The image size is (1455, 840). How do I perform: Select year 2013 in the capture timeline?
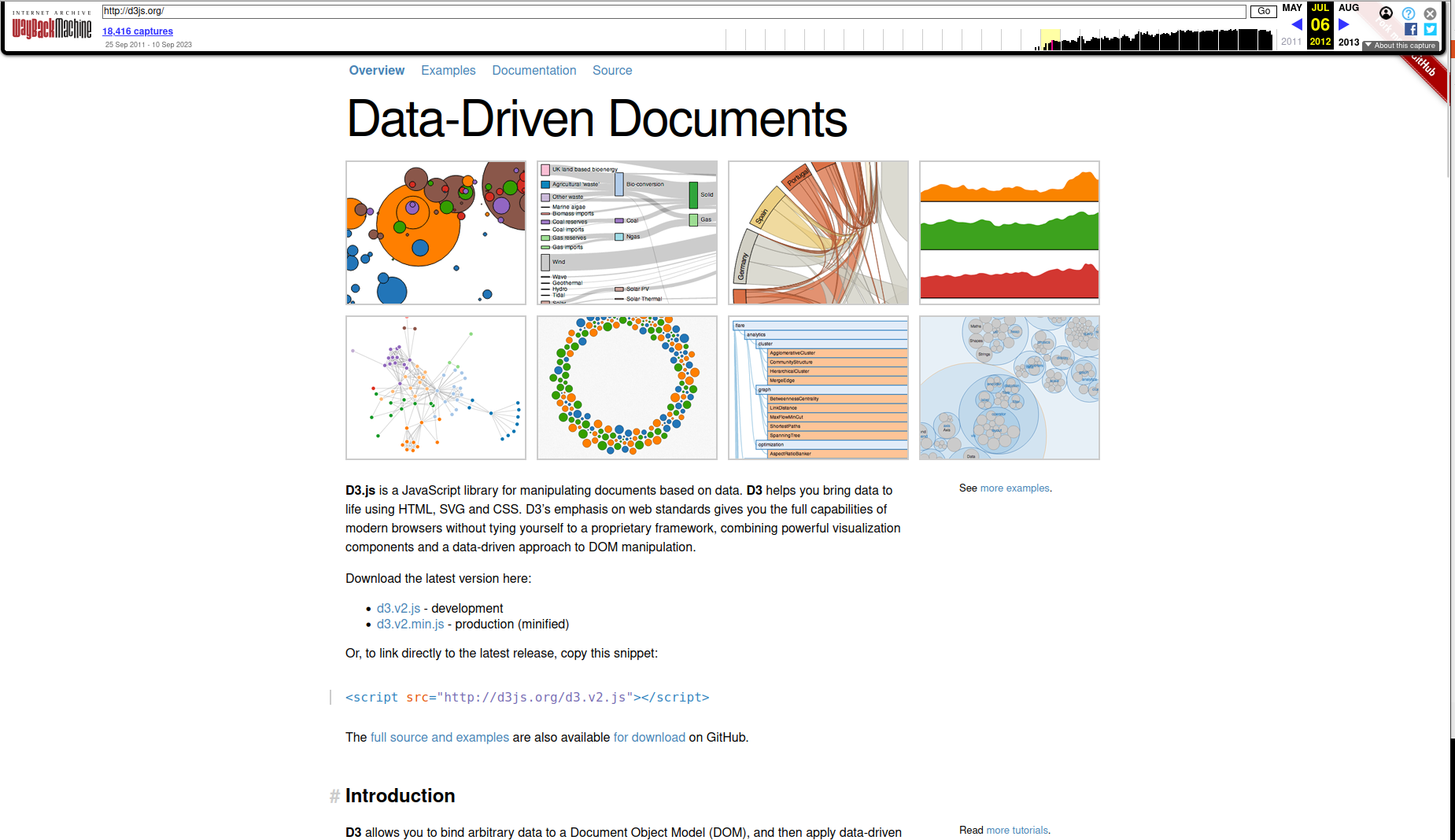(x=1348, y=42)
